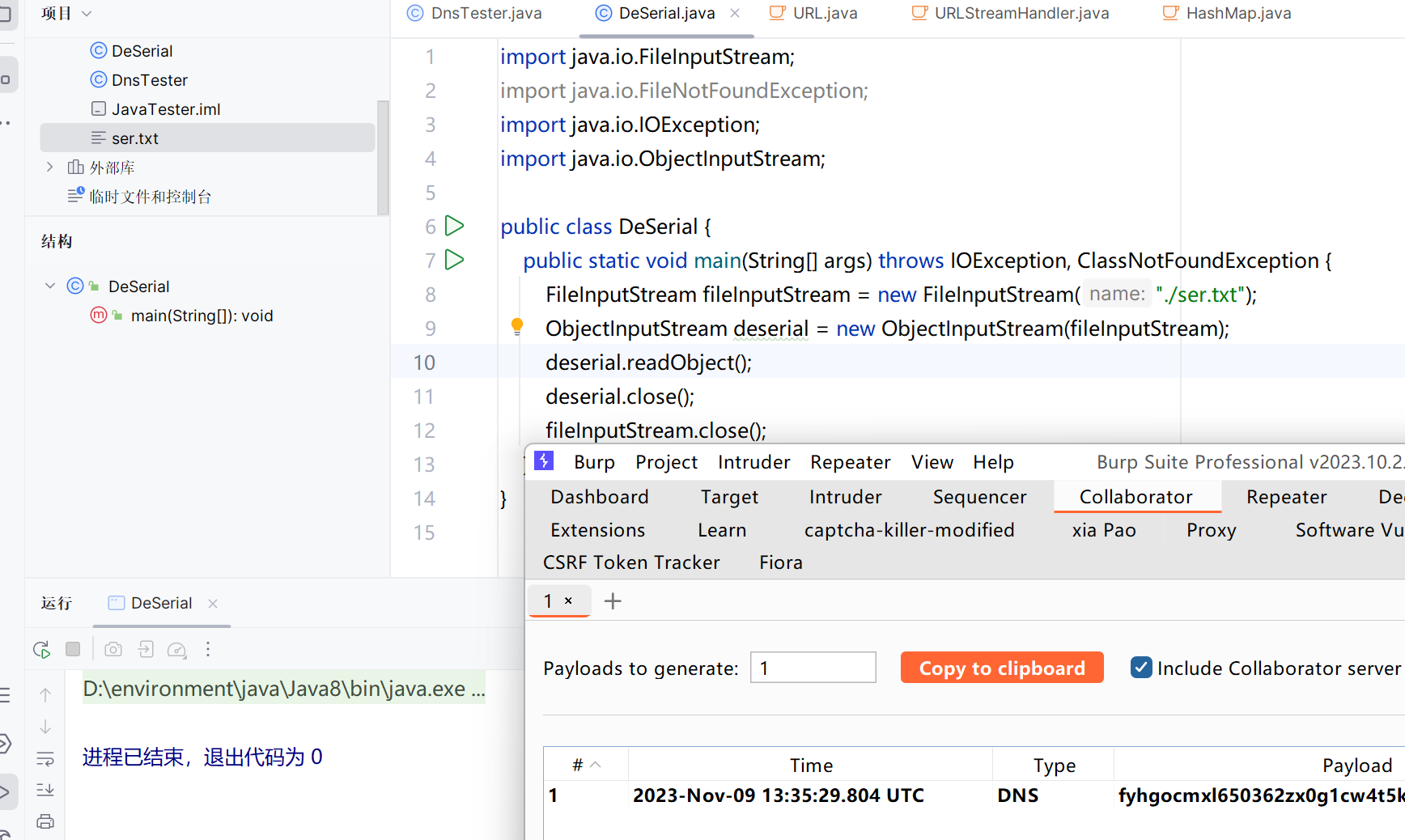Add a new Collaborator tab with plus button
Viewport: 1405px width, 840px height.
613,601
